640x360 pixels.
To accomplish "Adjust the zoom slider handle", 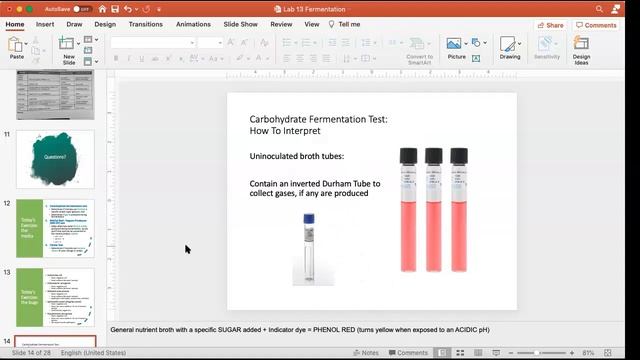I will pyautogui.click(x=537, y=353).
